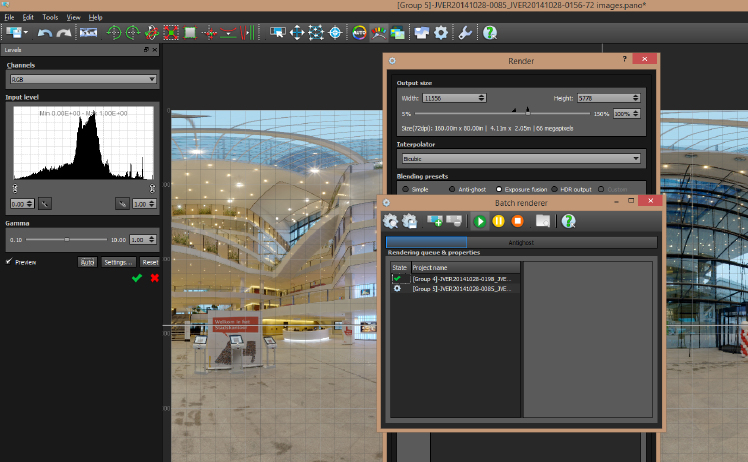
Task: Click the remove job icon with gray minus
Action: (454, 221)
